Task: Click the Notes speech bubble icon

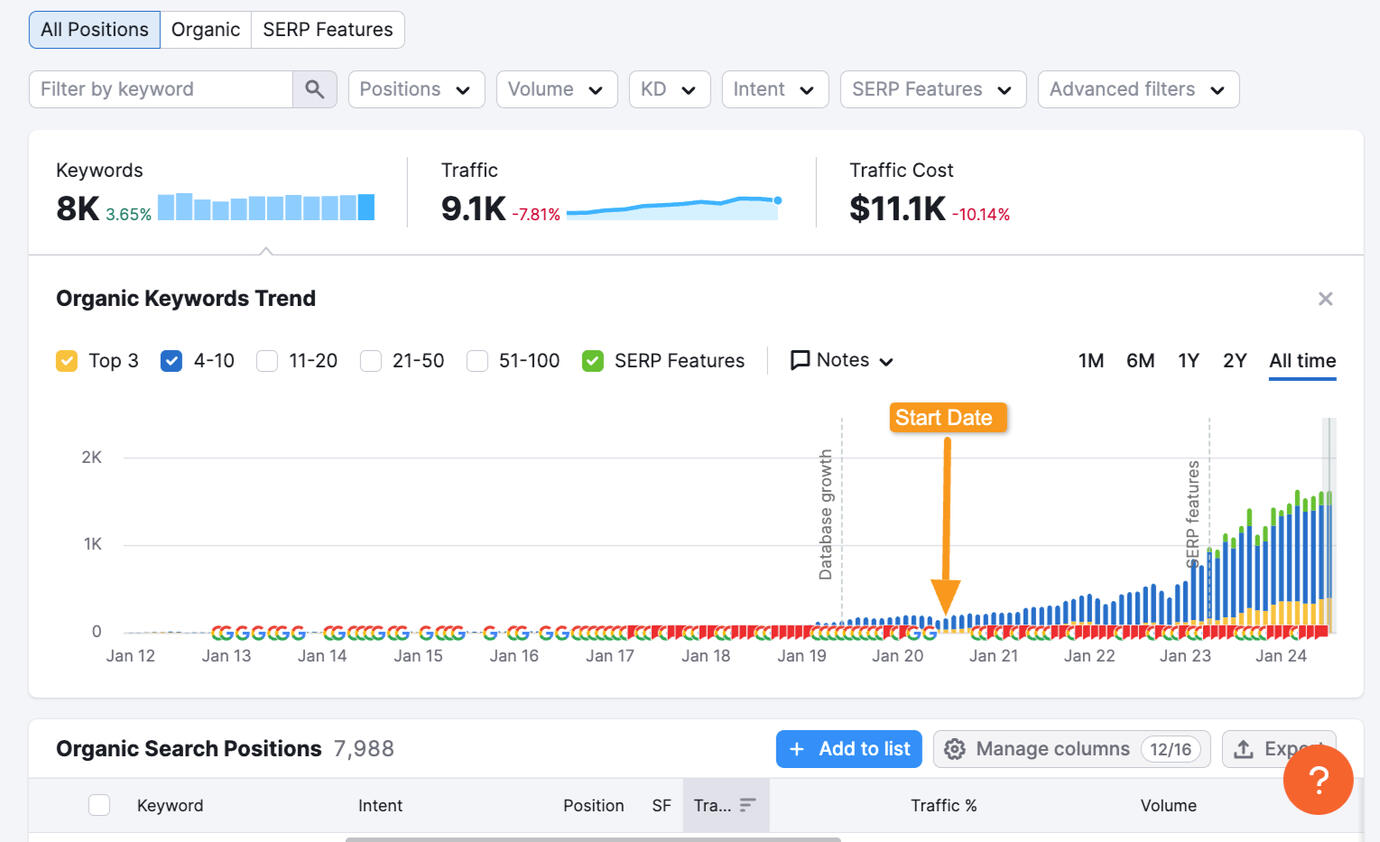Action: pos(800,360)
